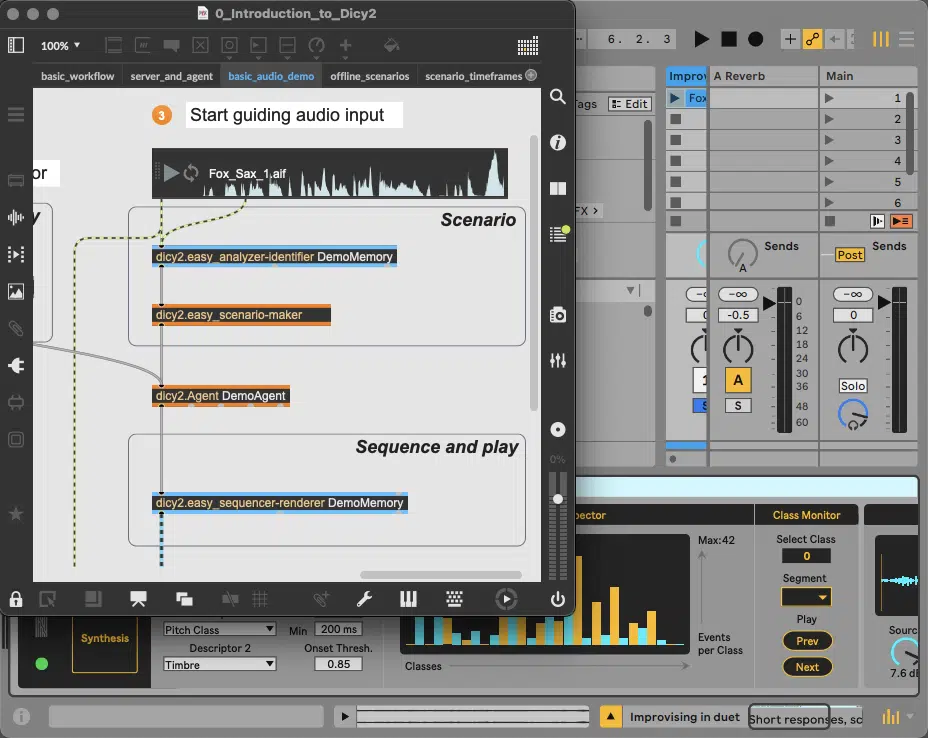Show the piano keyboard icon

click(x=408, y=599)
